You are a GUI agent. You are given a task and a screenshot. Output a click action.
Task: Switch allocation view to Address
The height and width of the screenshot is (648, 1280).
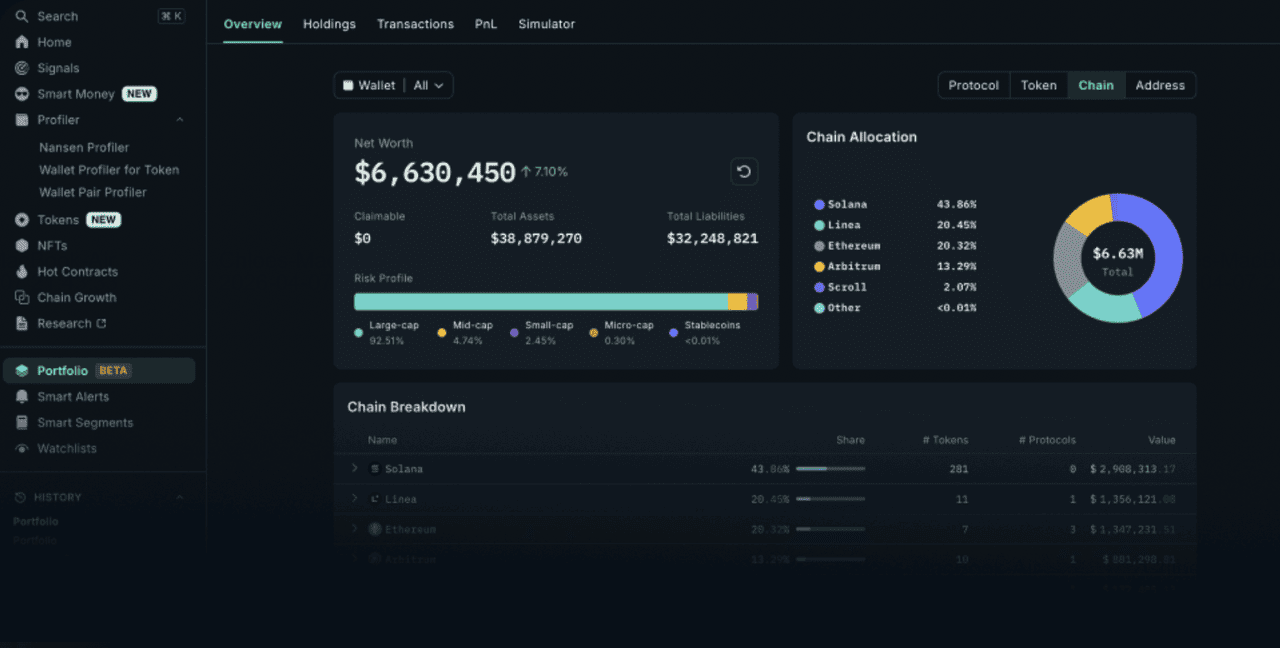pyautogui.click(x=1160, y=86)
